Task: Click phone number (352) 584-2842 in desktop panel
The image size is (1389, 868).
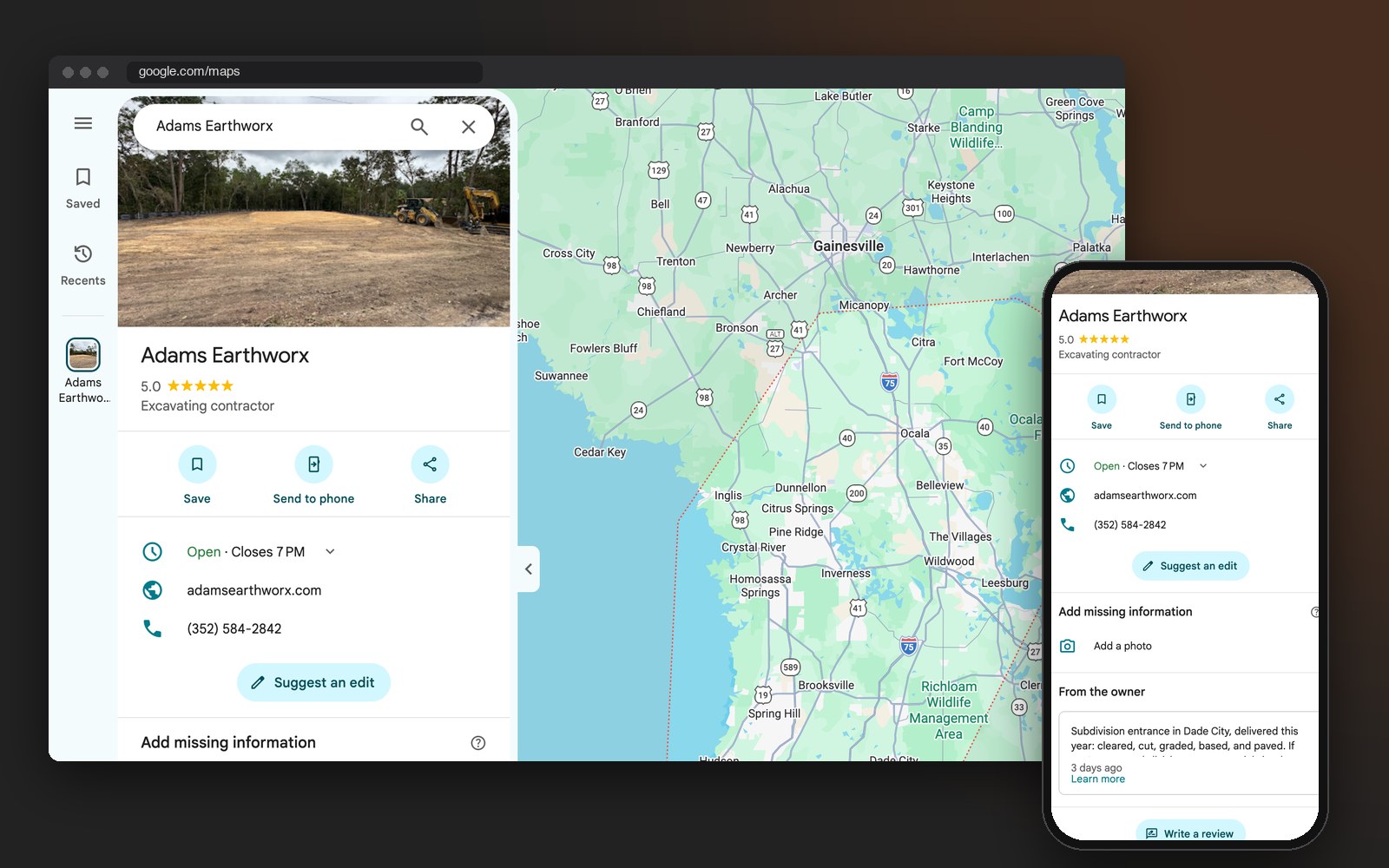Action: click(234, 628)
